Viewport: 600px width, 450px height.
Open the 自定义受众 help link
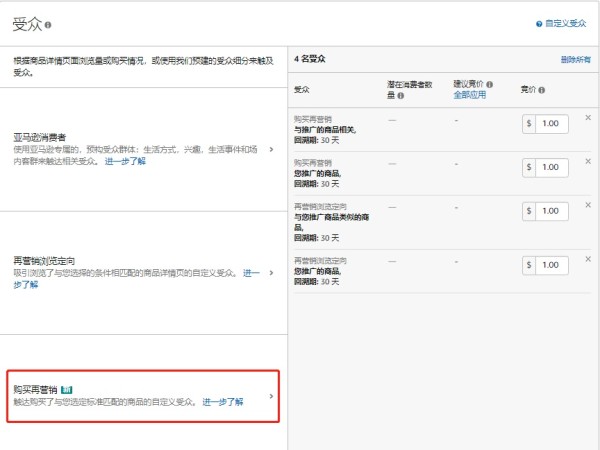565,22
